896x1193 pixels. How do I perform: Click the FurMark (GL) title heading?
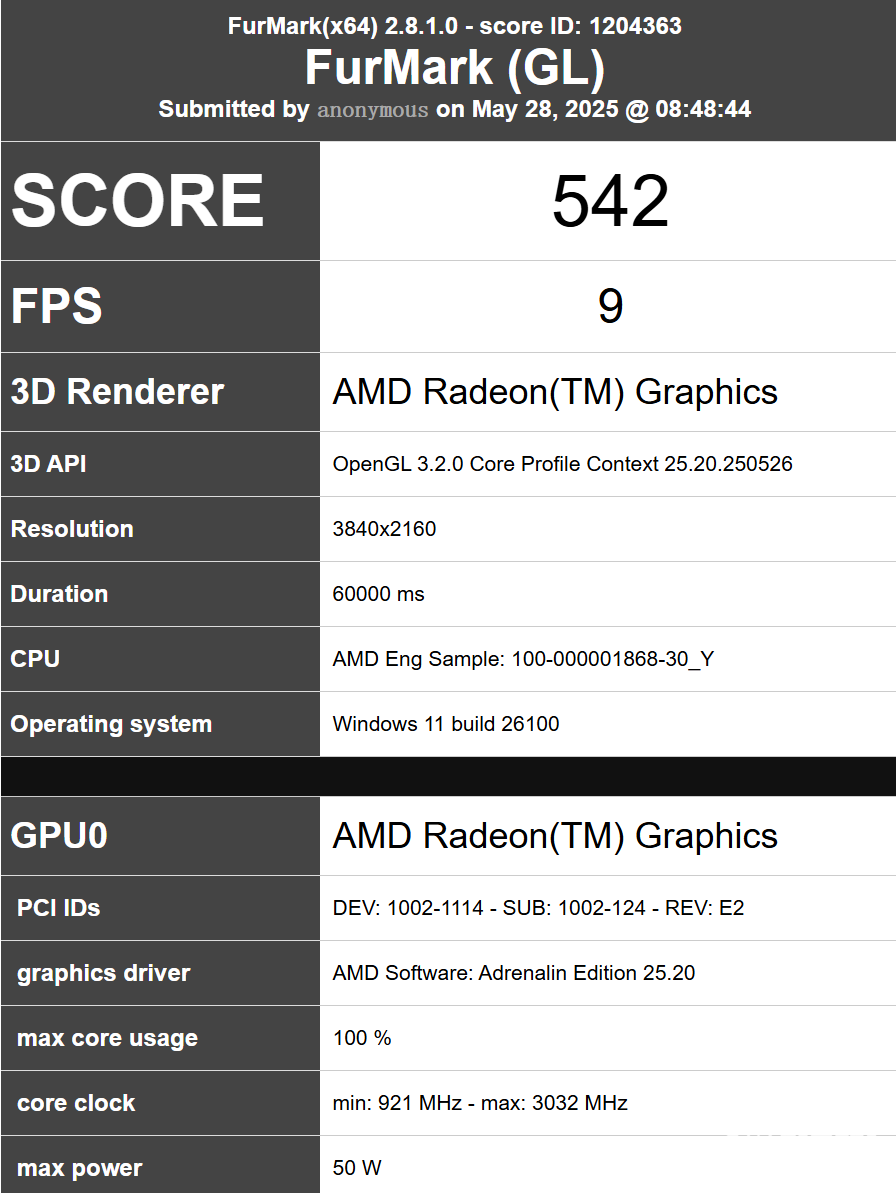455,68
